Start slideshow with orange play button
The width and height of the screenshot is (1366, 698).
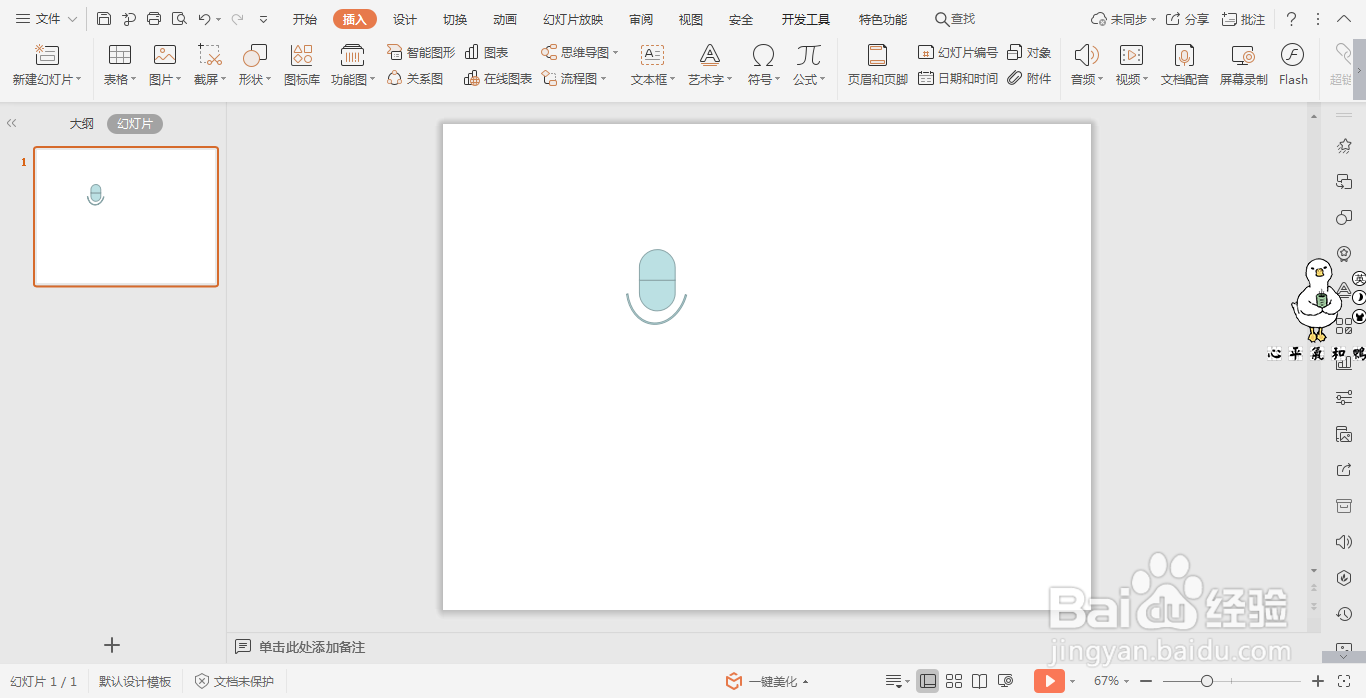(x=1049, y=681)
